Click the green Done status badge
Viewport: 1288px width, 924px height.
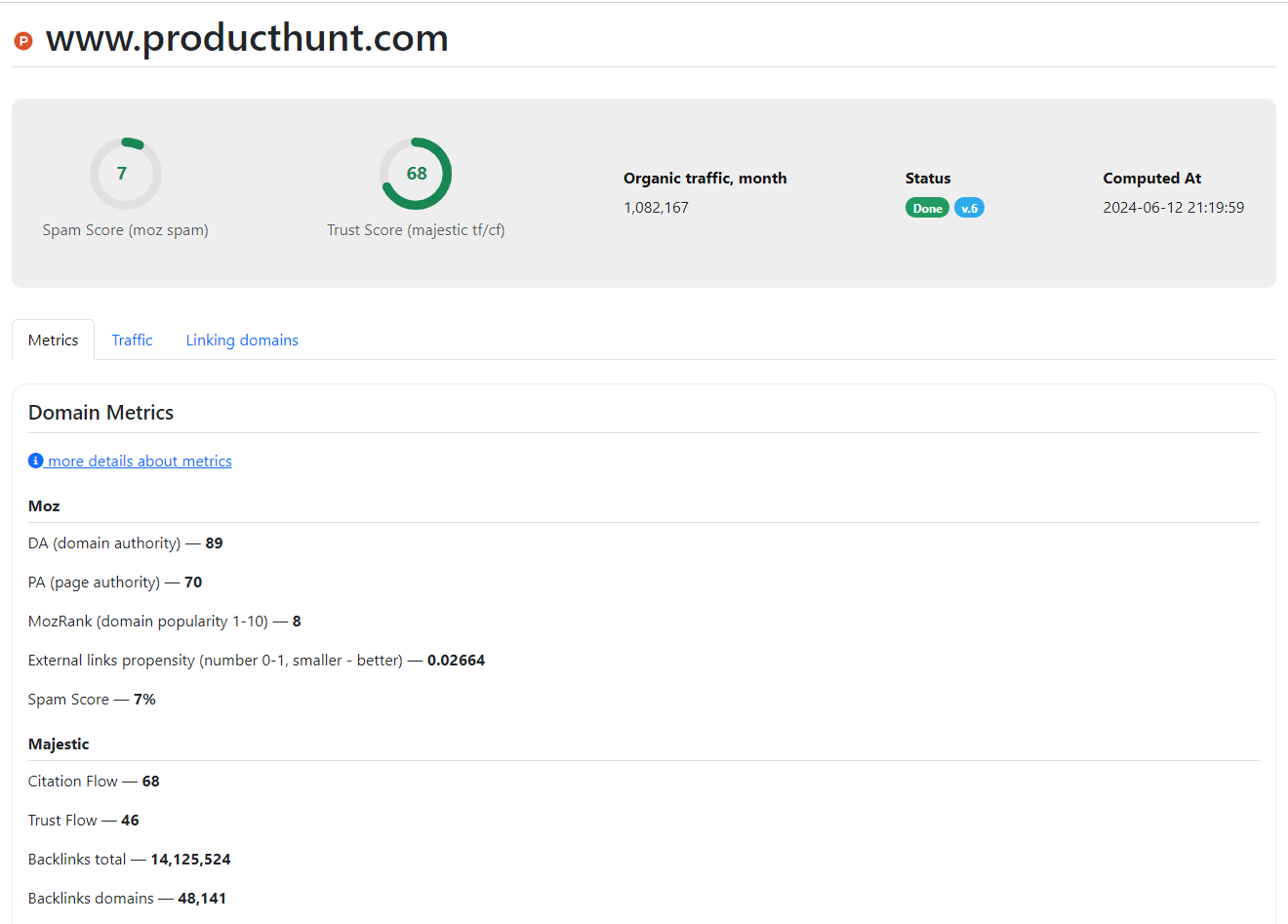tap(927, 208)
